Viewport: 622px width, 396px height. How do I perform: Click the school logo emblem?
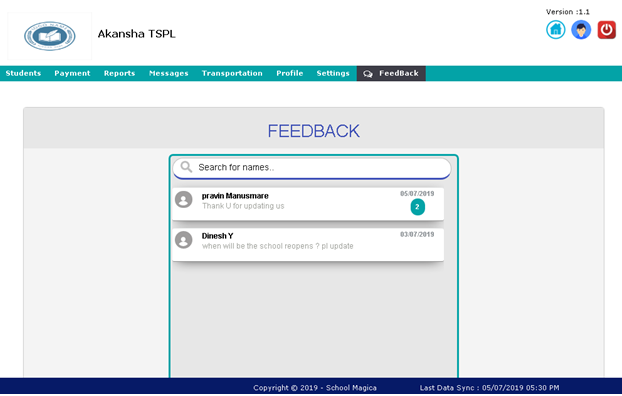tap(50, 36)
